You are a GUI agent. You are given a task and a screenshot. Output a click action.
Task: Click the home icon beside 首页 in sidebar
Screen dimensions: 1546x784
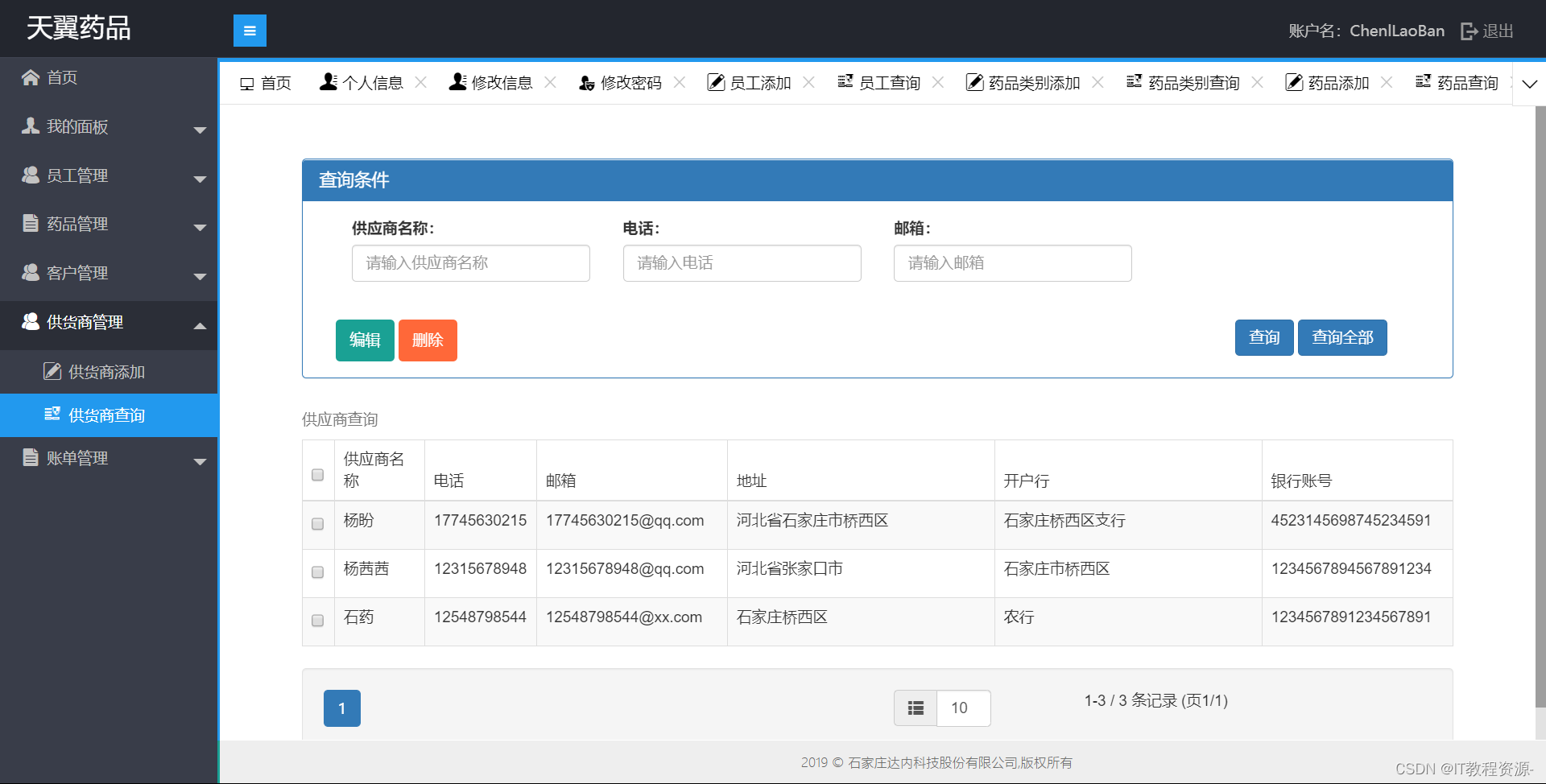[31, 77]
